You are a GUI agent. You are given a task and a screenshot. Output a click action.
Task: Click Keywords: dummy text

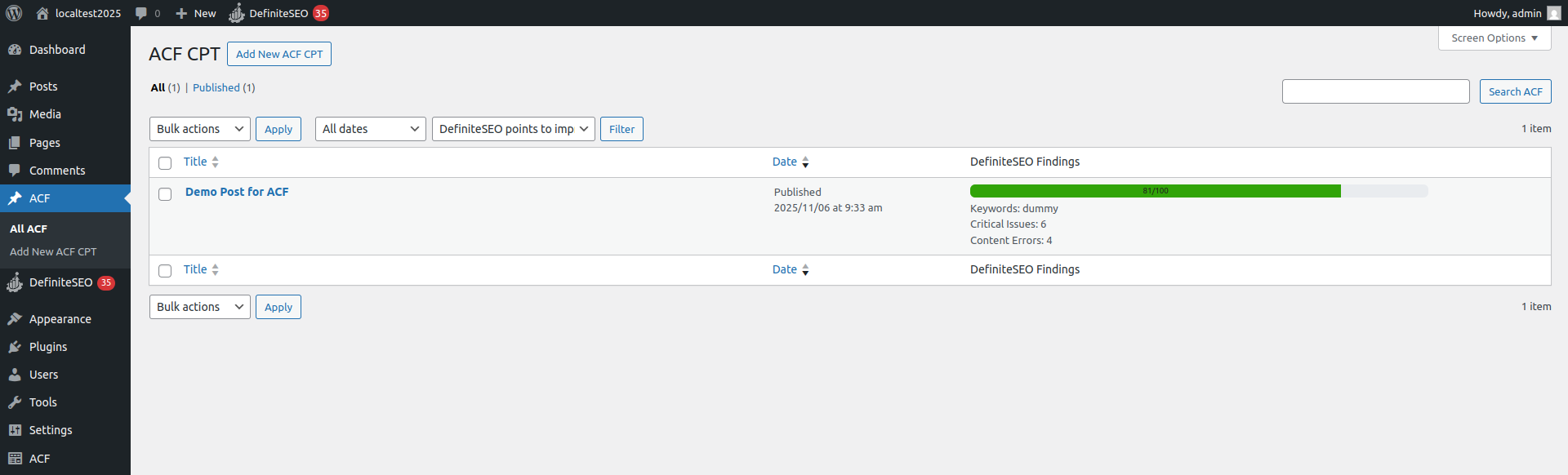point(1013,209)
